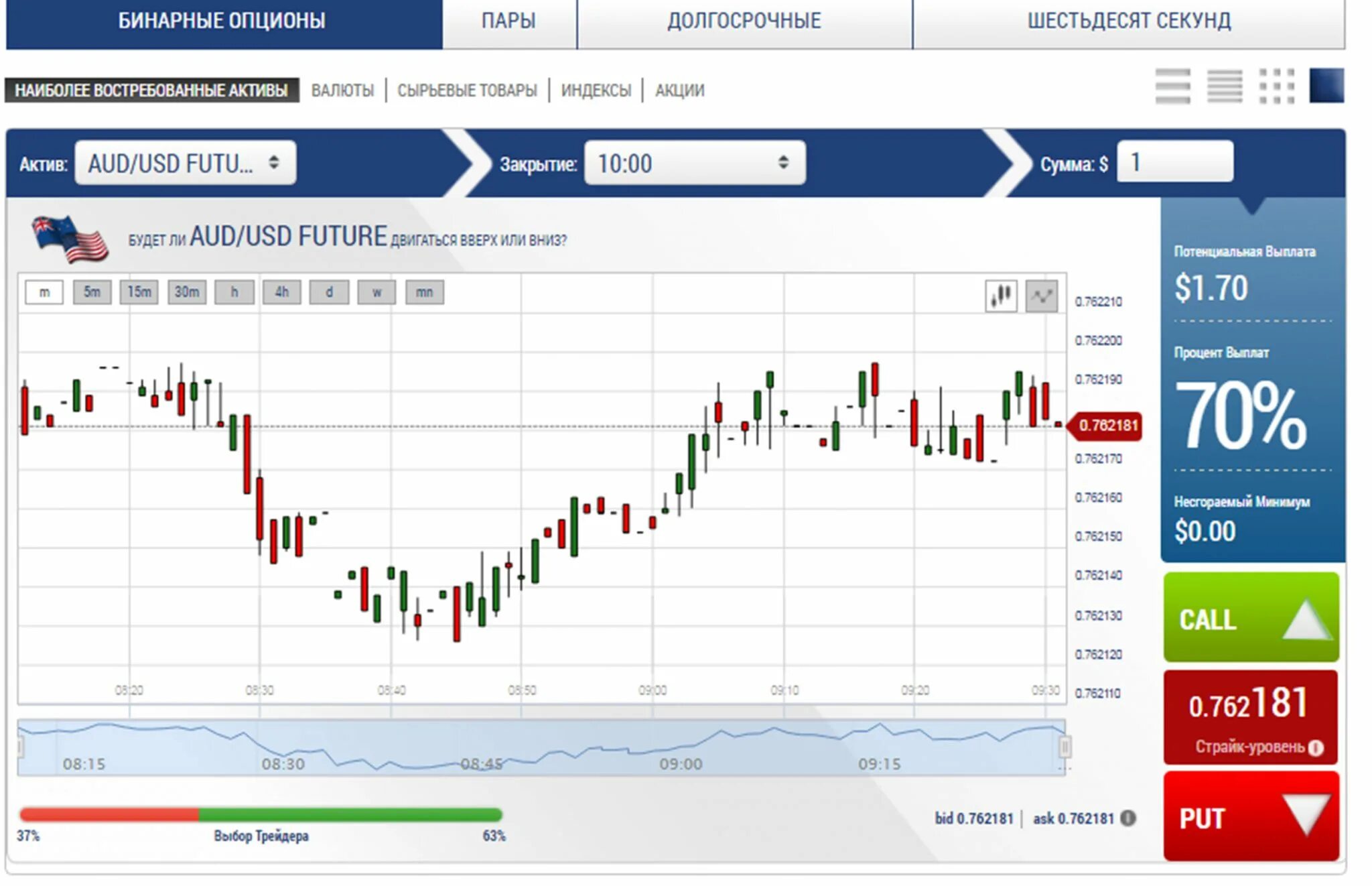Select the grid layout icon
1372x886 pixels.
(x=1276, y=86)
